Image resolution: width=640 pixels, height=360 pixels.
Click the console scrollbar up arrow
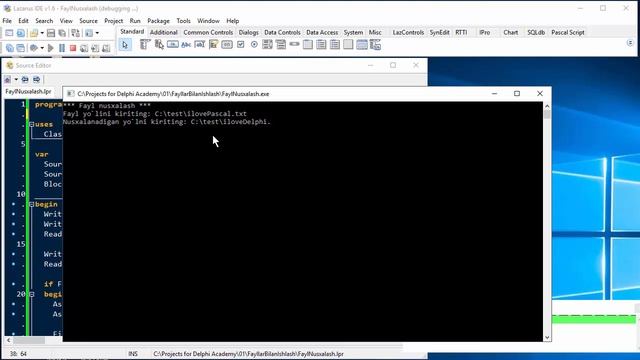coord(547,106)
